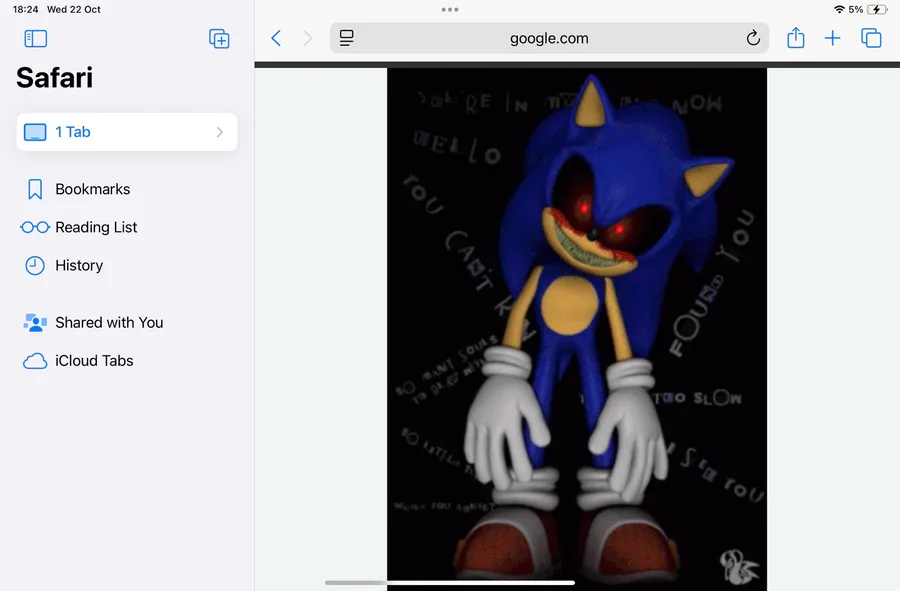
Task: Tap the 18:24 clock in status bar
Action: click(25, 9)
